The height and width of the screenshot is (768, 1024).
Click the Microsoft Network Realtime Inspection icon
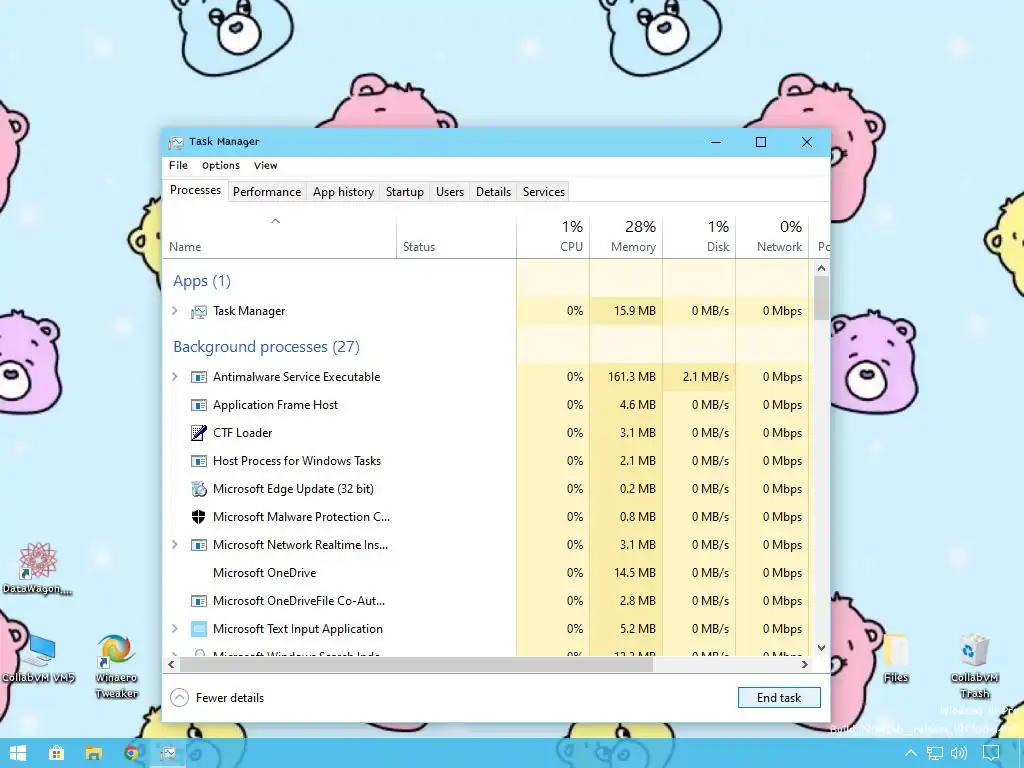click(199, 545)
